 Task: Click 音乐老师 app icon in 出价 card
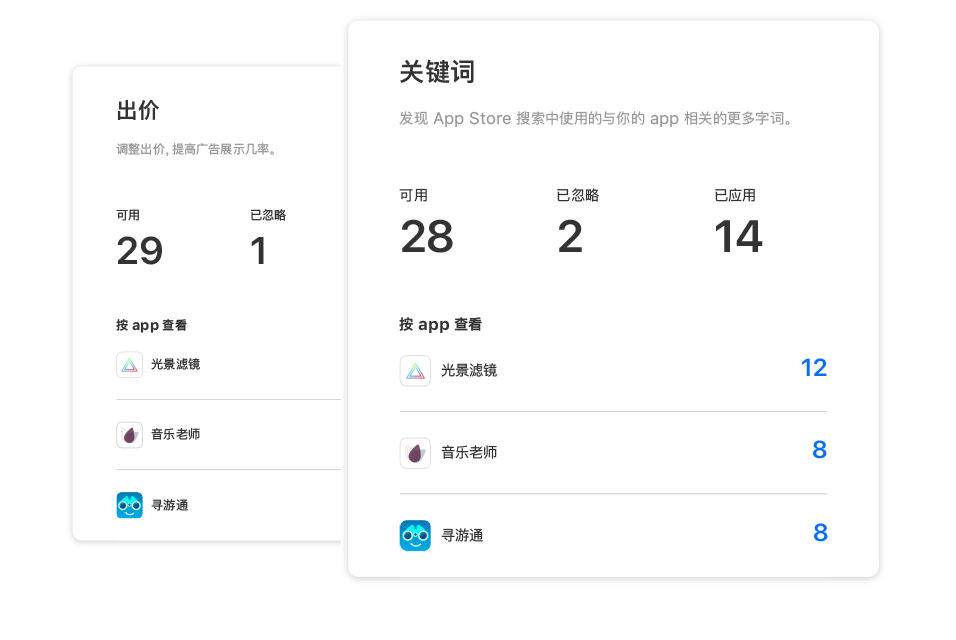click(129, 435)
